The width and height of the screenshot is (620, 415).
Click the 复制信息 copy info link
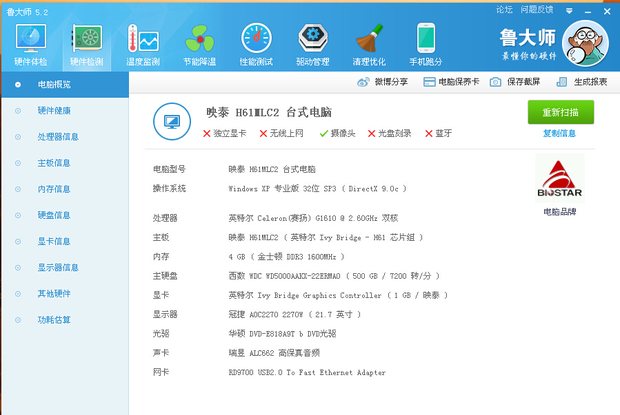point(559,134)
